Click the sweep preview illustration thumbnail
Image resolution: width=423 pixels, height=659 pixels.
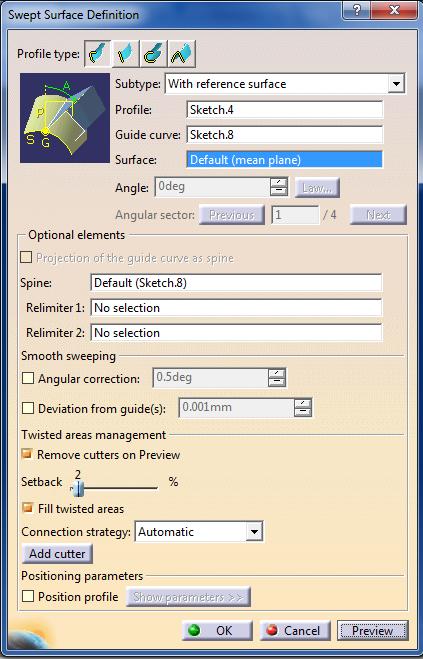click(65, 118)
